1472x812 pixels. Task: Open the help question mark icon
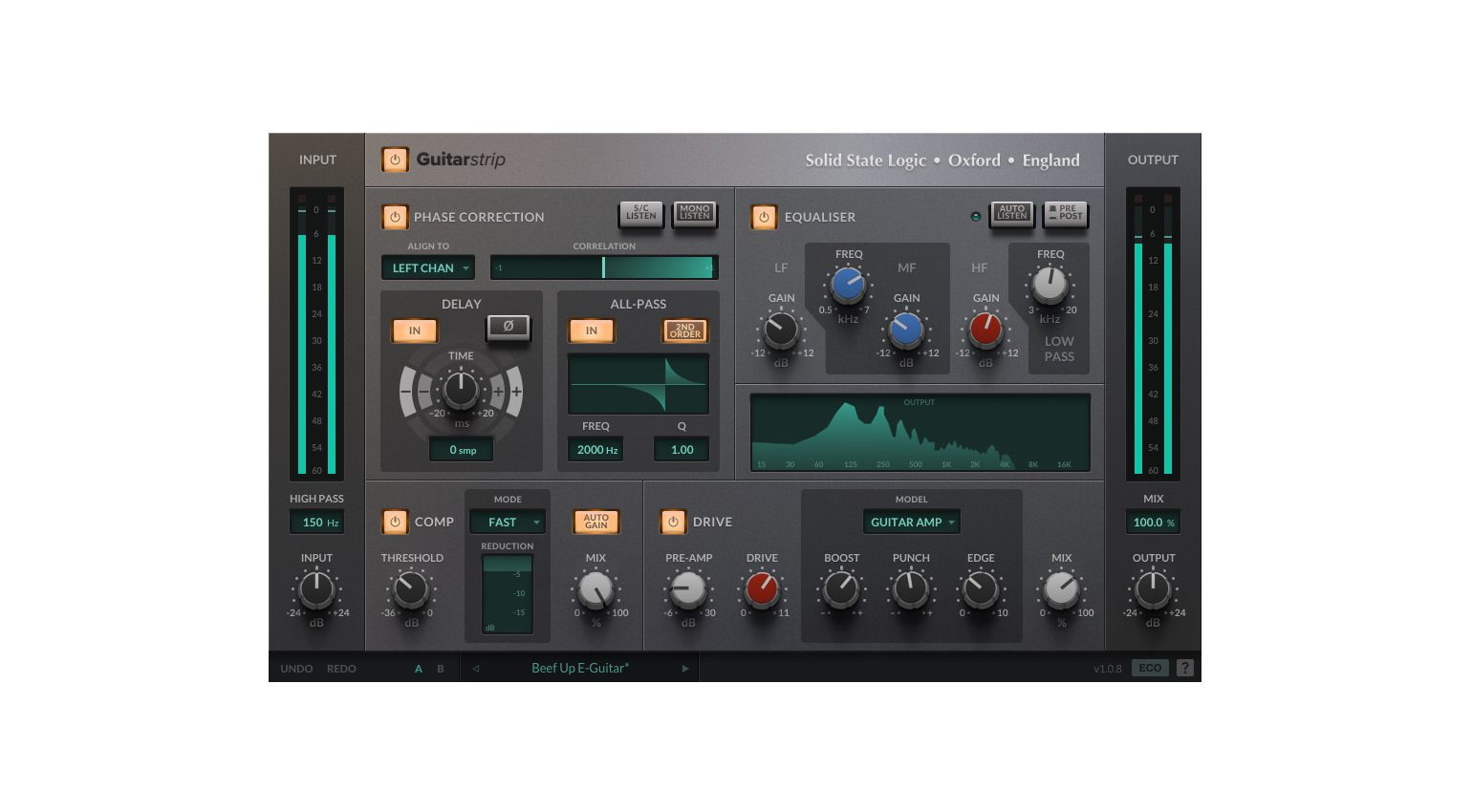pos(1184,668)
